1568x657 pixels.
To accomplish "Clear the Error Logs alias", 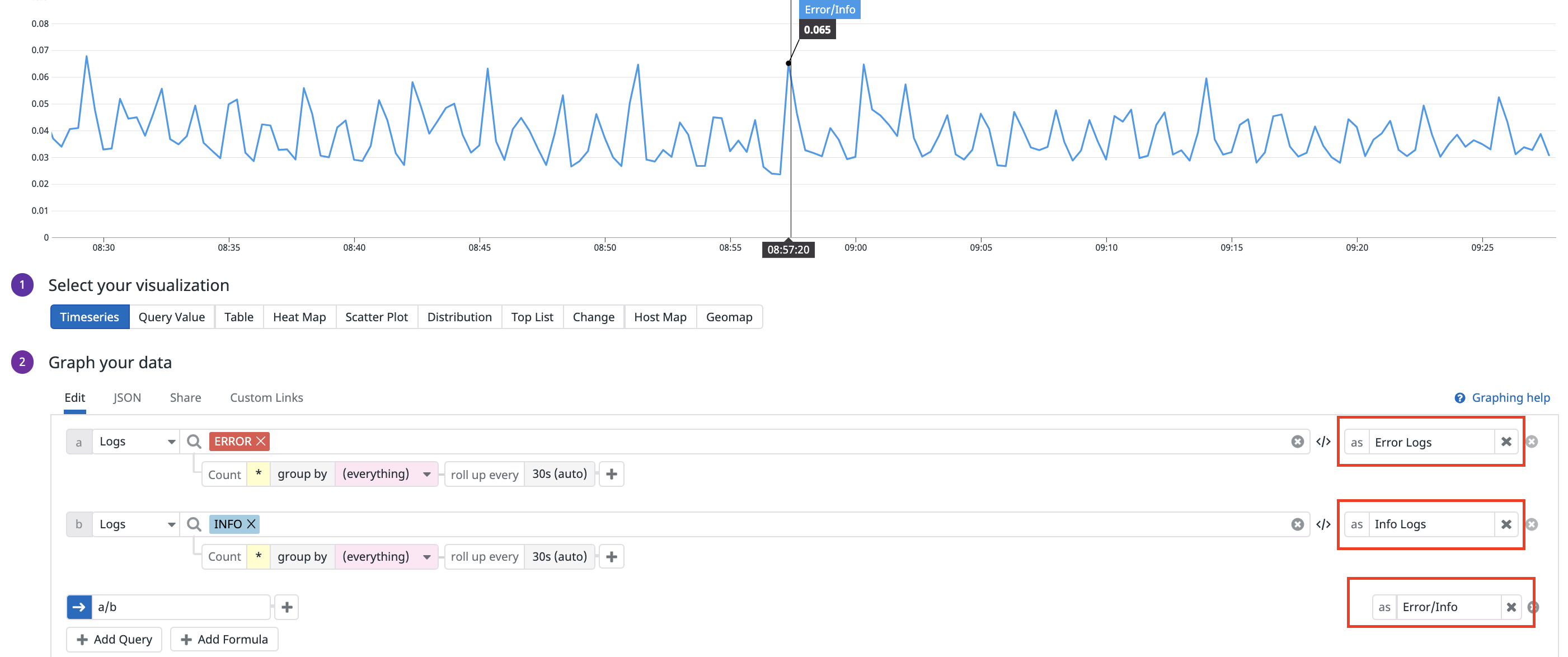I will (1506, 442).
